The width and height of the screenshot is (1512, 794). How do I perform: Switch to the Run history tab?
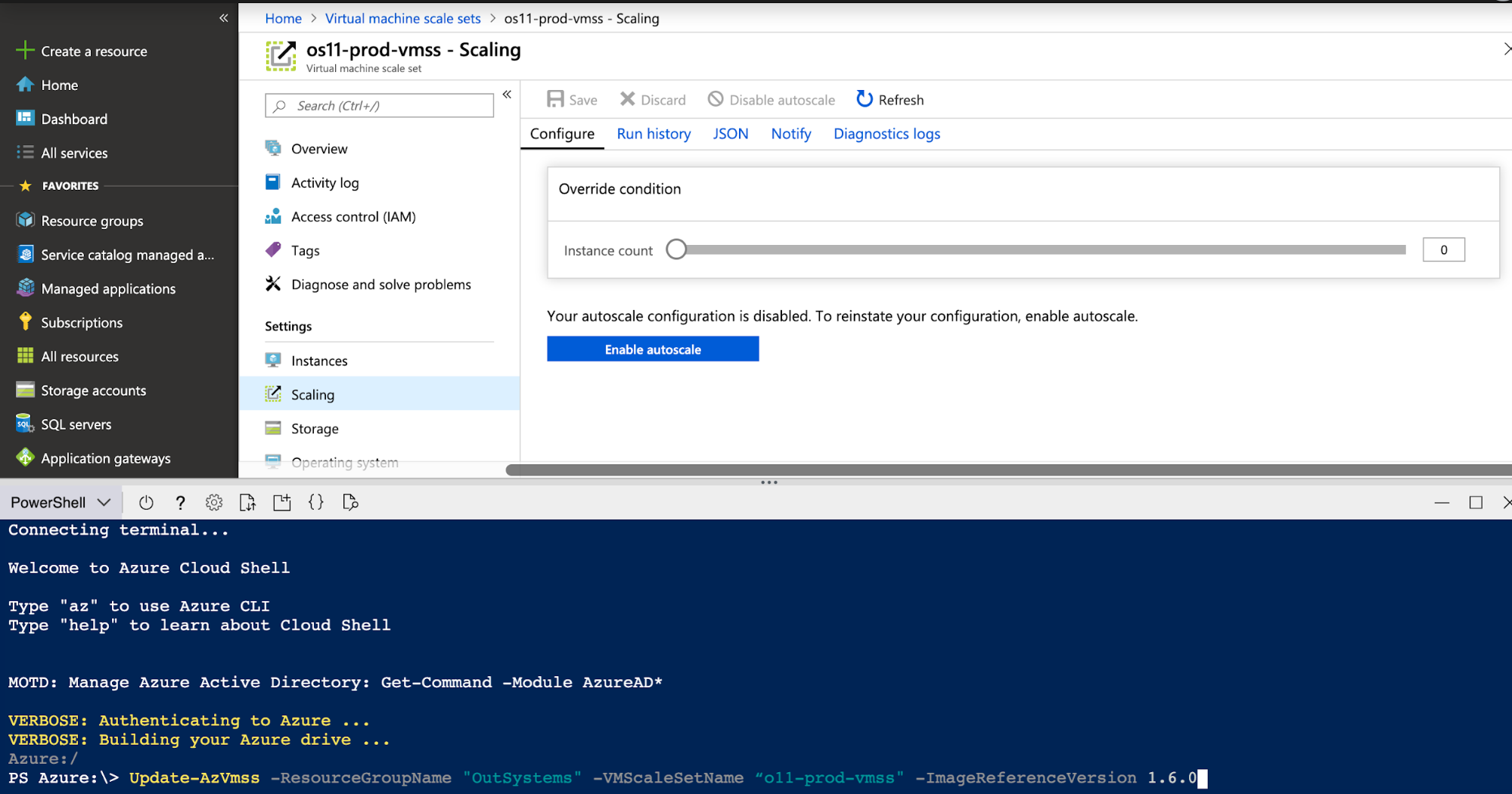[654, 134]
